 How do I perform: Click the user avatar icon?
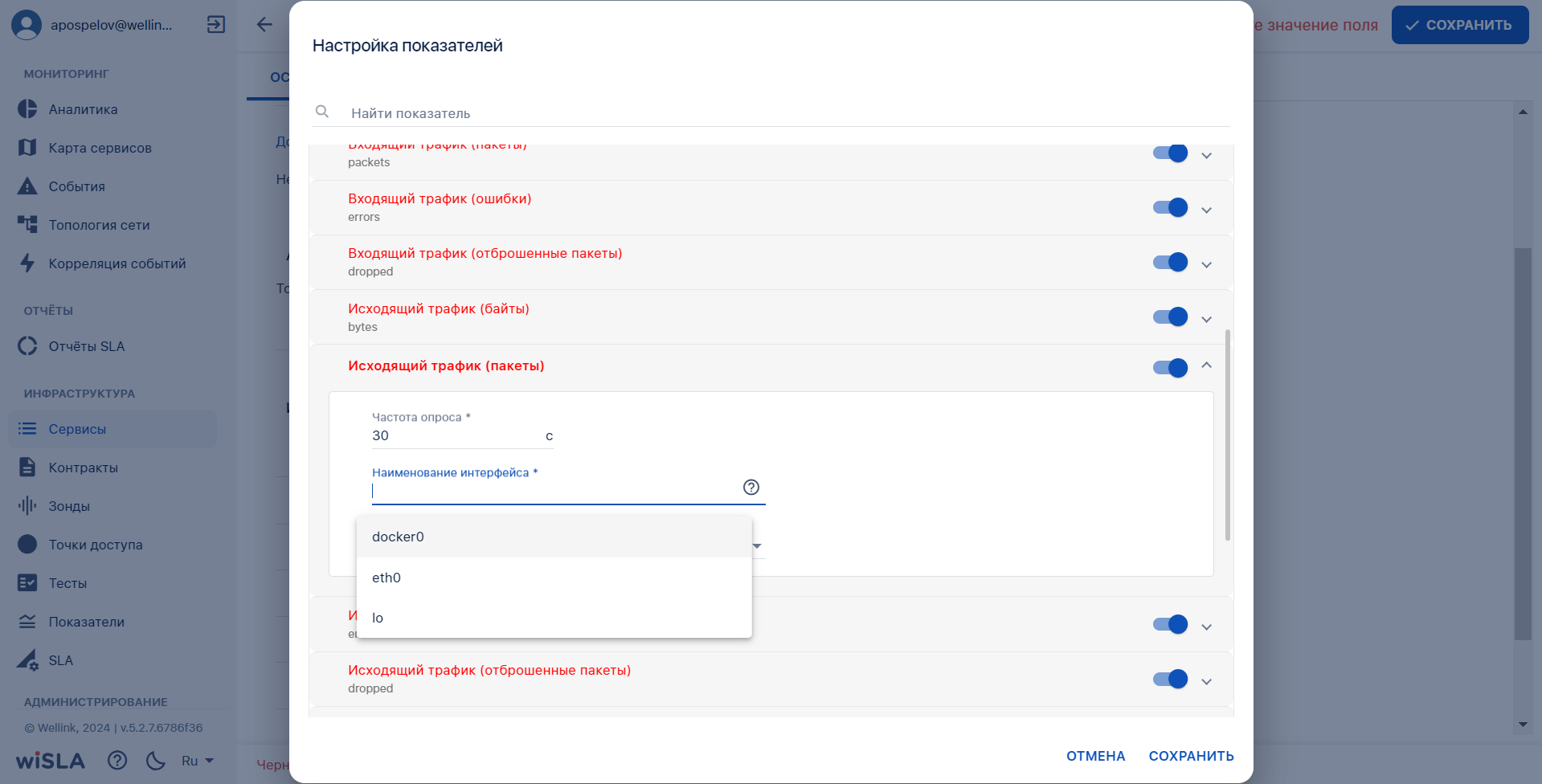click(x=27, y=25)
